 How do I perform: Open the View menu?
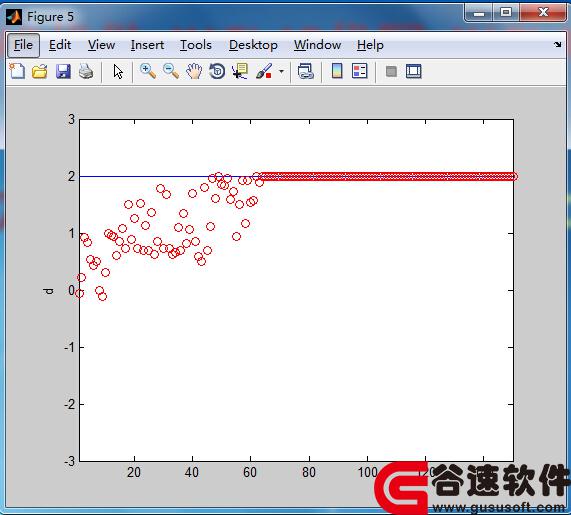pos(102,45)
